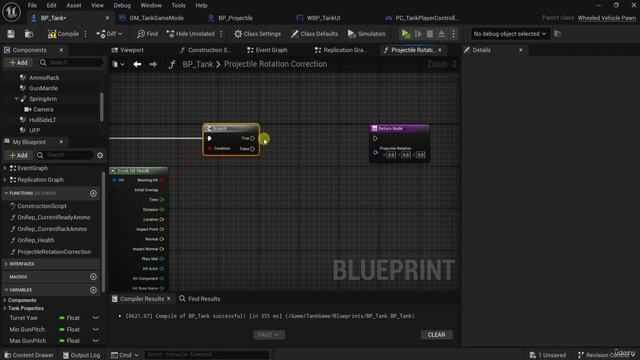Switch to GM_TankGameMode tab
This screenshot has height=360, width=640.
click(156, 18)
